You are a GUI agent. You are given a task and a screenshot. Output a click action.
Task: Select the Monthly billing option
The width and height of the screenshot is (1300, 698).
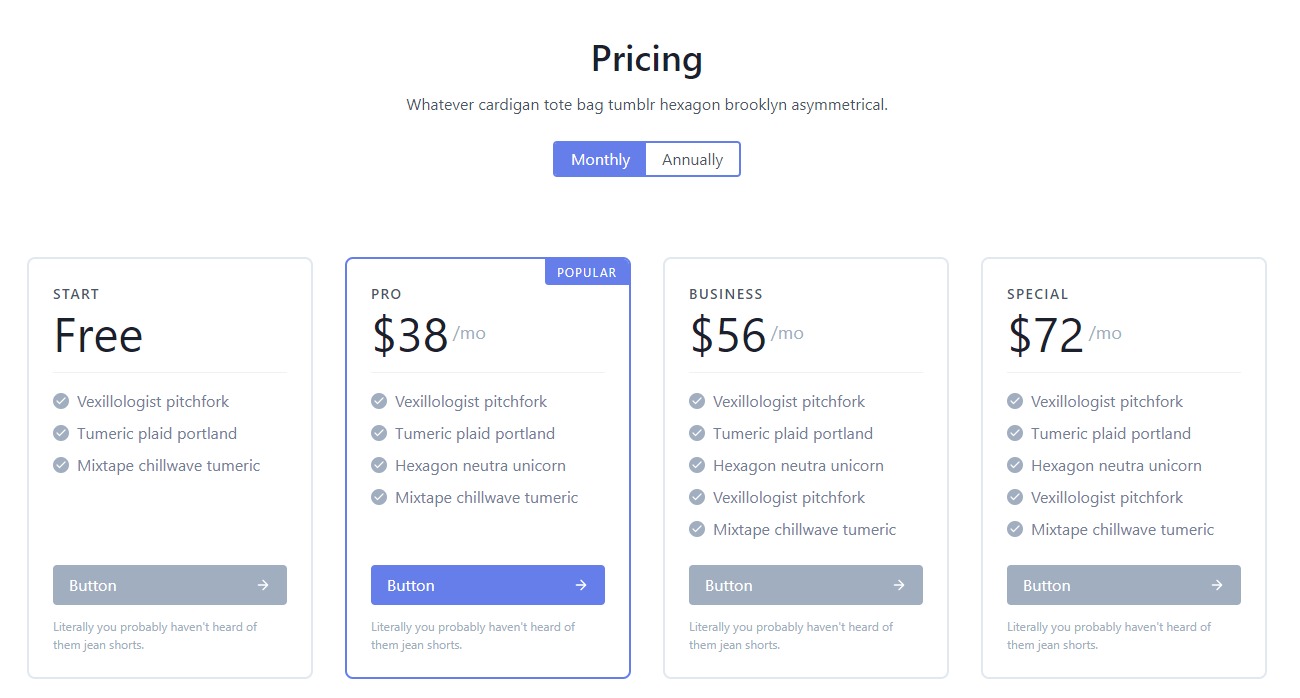[600, 159]
